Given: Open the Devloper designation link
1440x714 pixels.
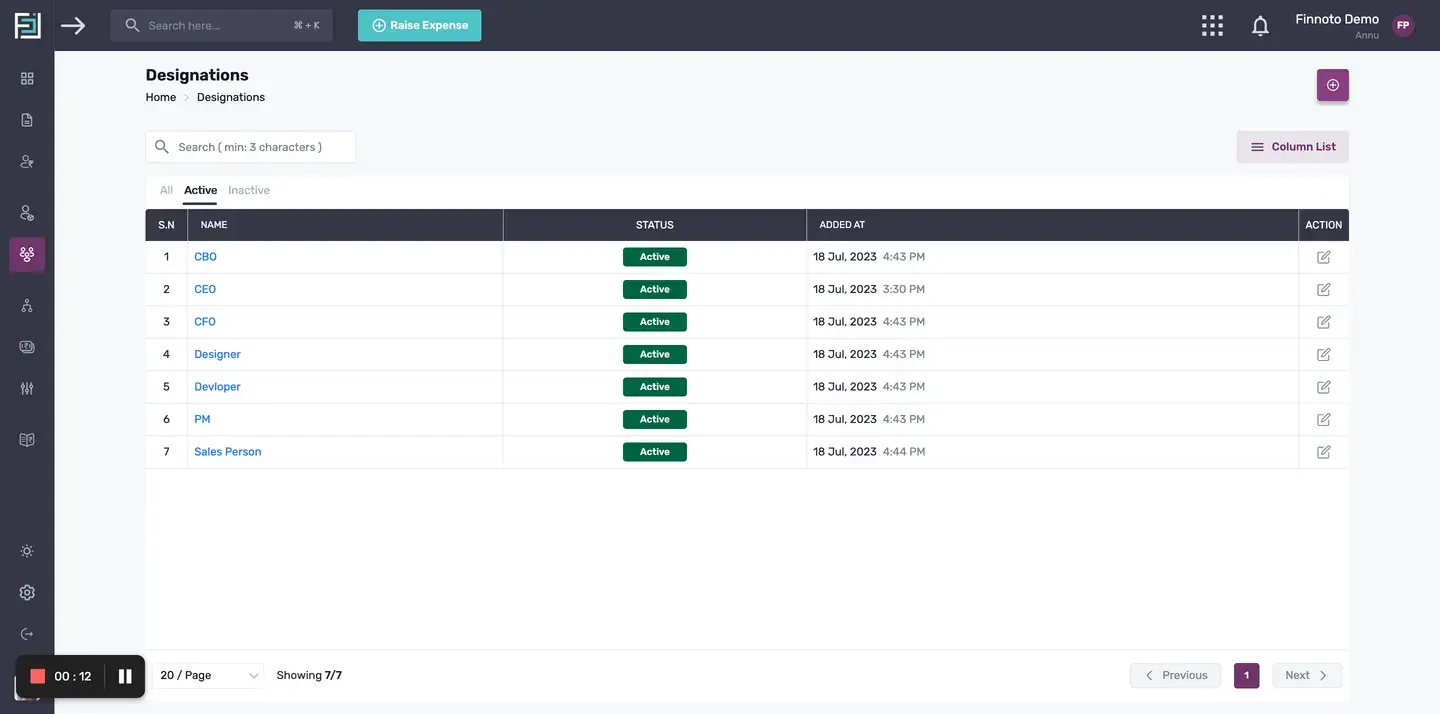Looking at the screenshot, I should click(x=217, y=387).
